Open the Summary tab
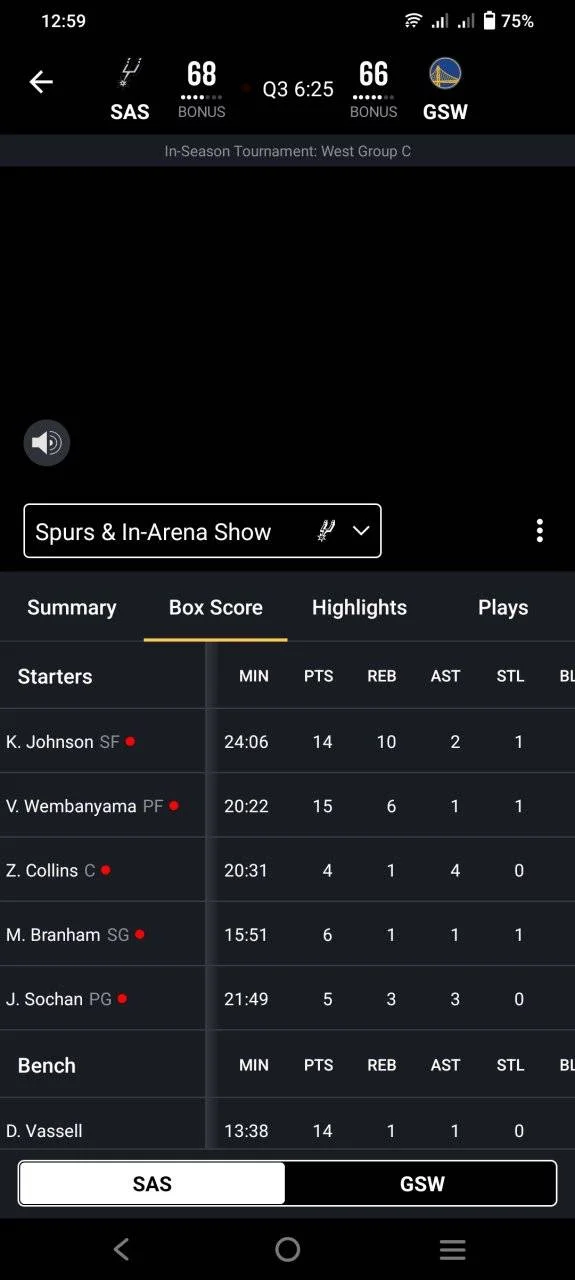Viewport: 575px width, 1280px height. (x=72, y=607)
